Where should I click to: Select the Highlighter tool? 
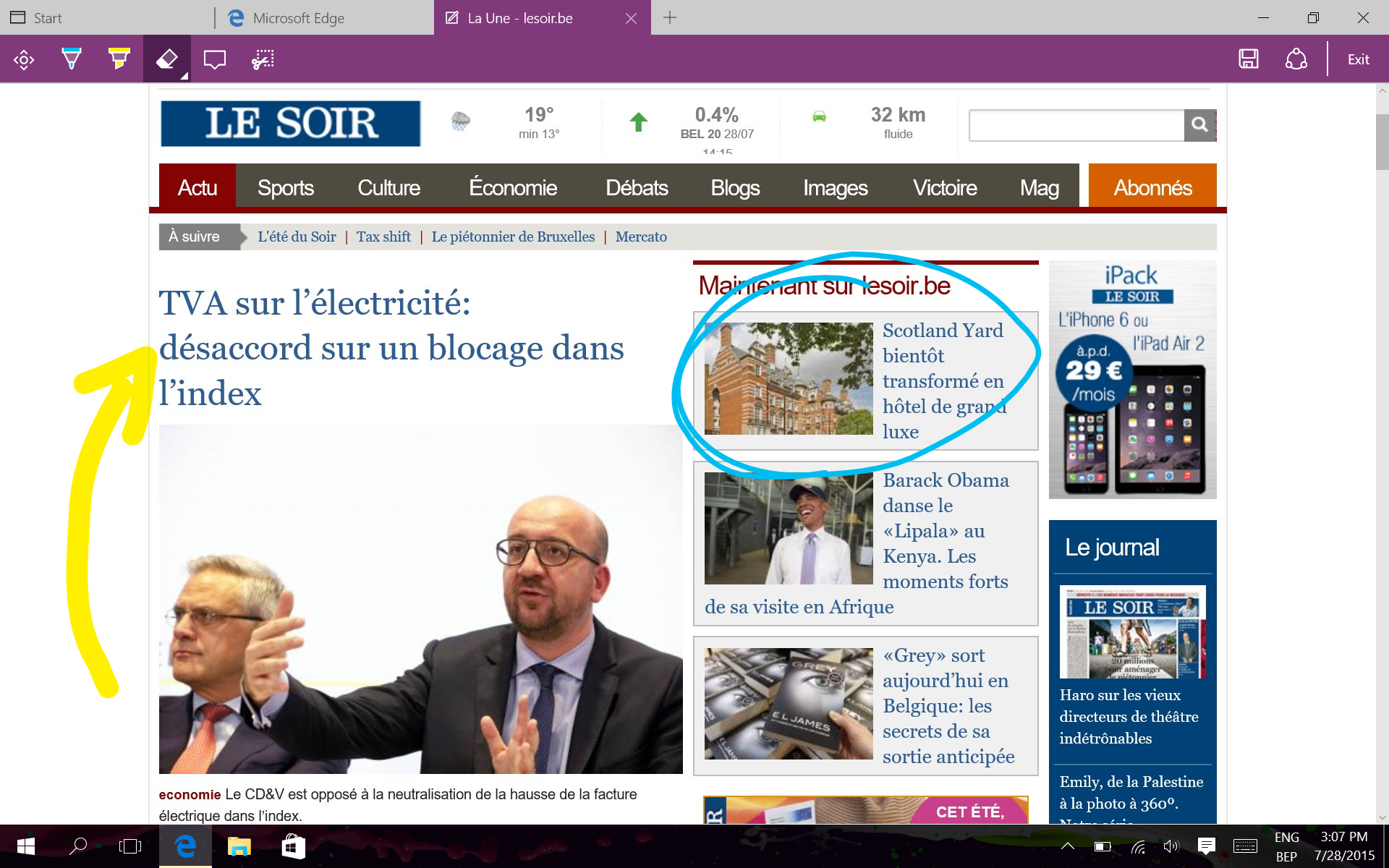coord(119,59)
